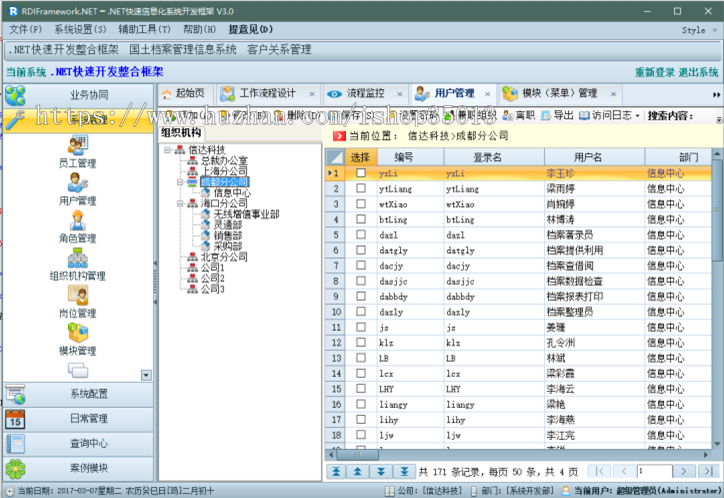This screenshot has width=724, height=498.
Task: Click last page pager button
Action: pos(708,471)
